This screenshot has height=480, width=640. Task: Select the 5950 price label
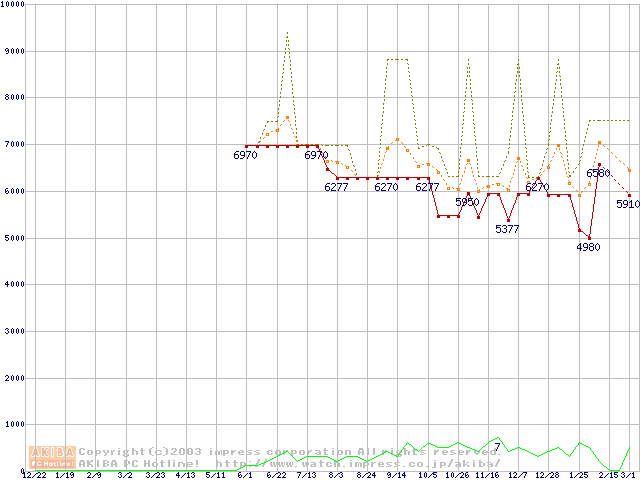coord(467,202)
